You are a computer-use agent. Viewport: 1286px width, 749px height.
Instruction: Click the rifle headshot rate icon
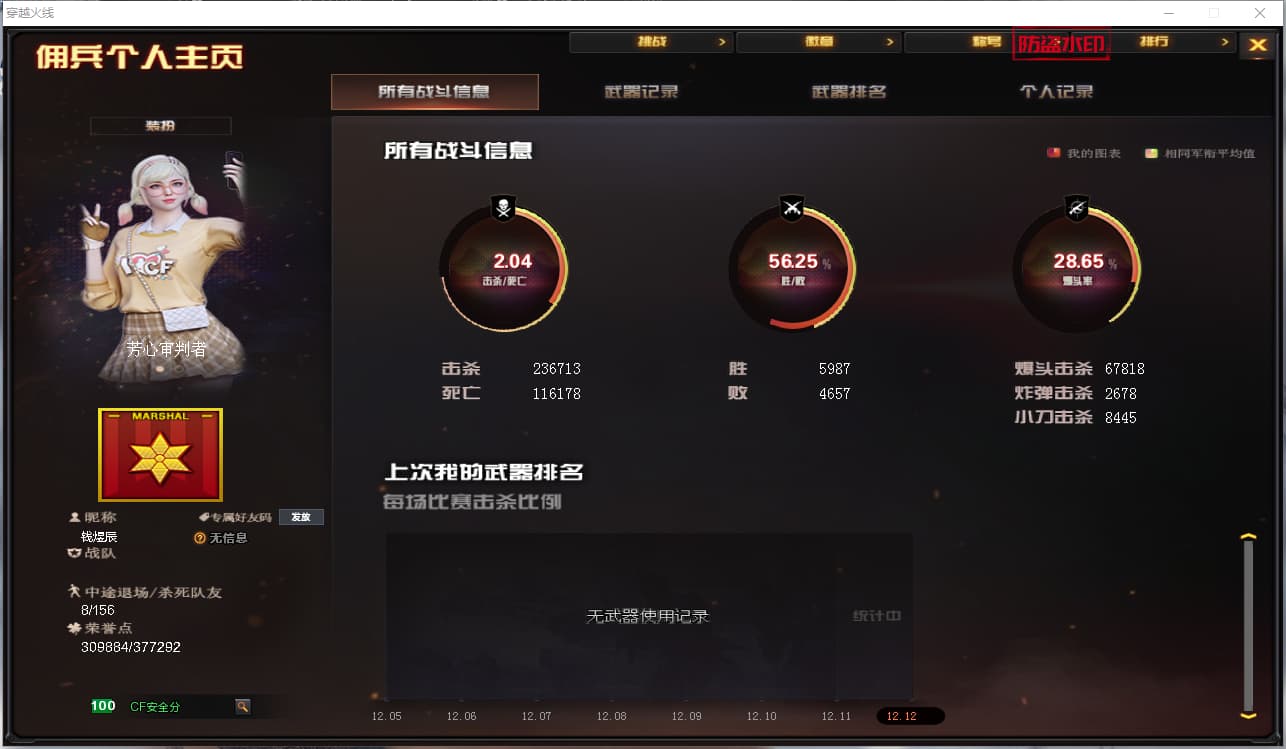[1077, 208]
